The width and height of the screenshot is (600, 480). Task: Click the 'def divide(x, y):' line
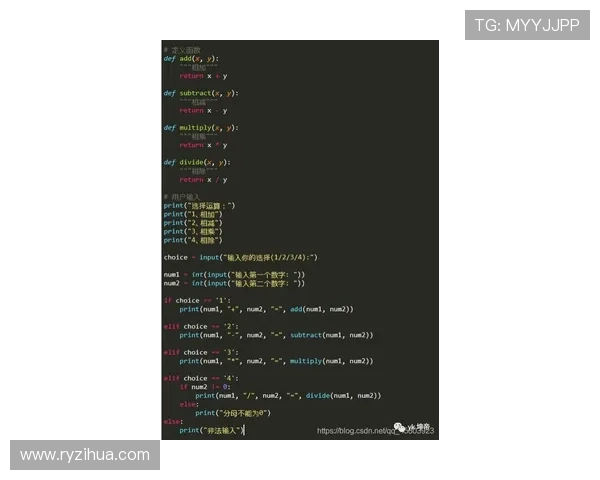pos(197,162)
